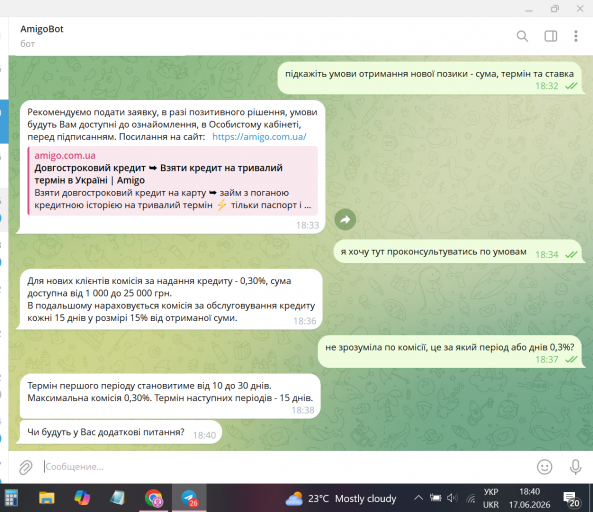Restore down the Telegram window
Screen dimensions: 593x512
(554, 9)
